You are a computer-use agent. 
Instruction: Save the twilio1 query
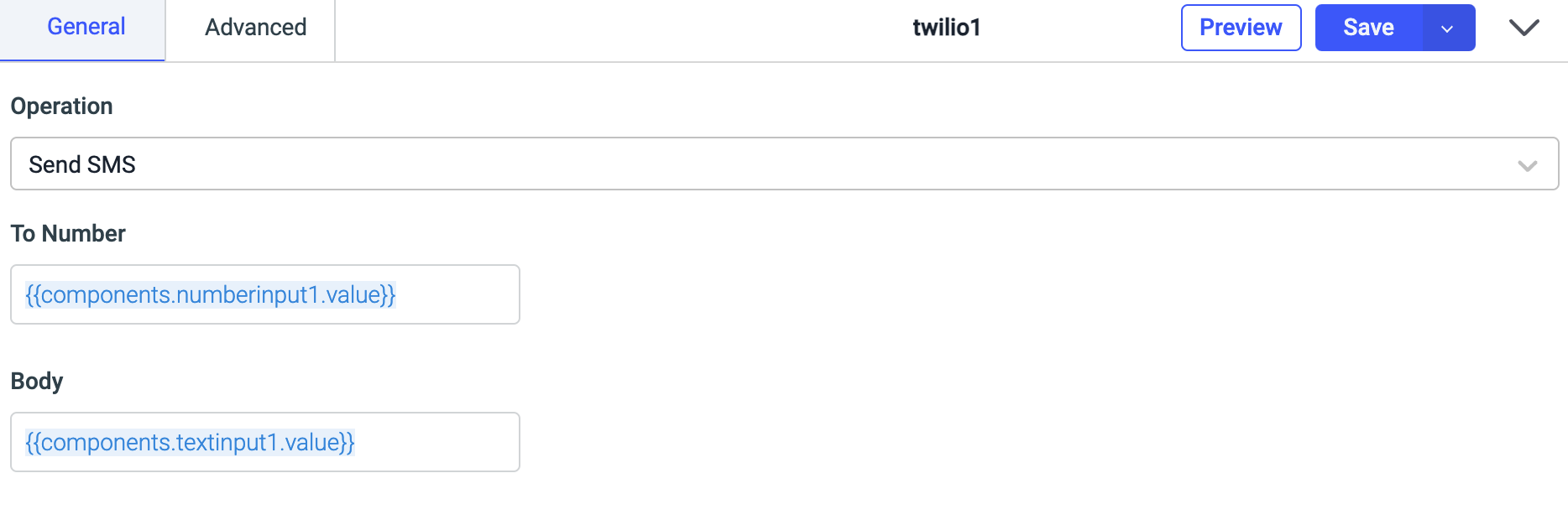pos(1368,28)
